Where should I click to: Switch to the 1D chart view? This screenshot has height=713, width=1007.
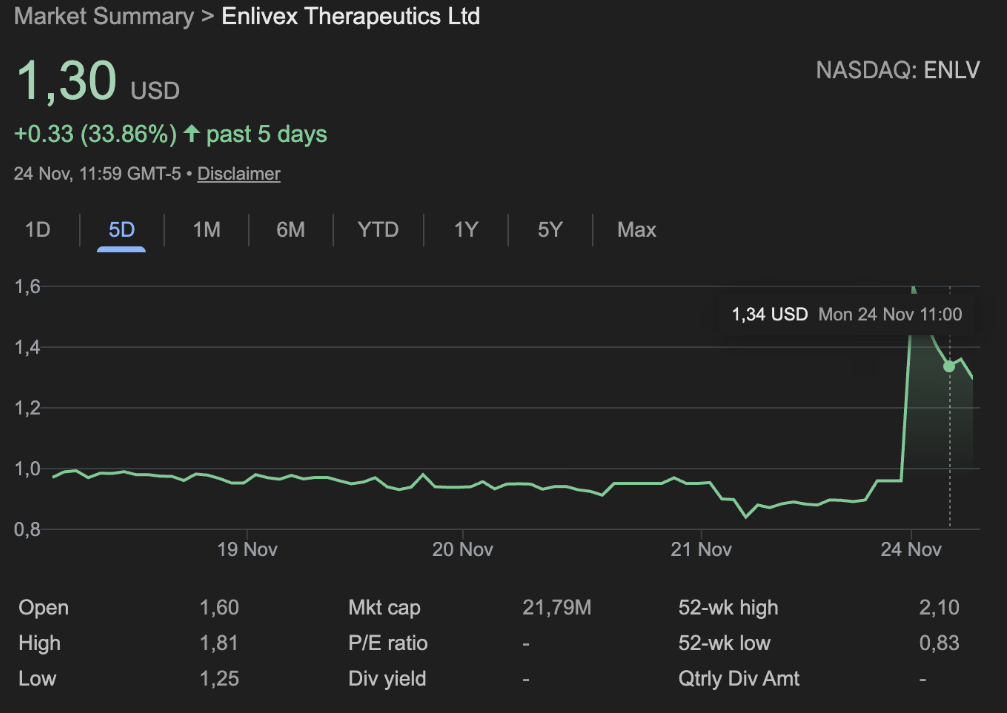click(37, 230)
